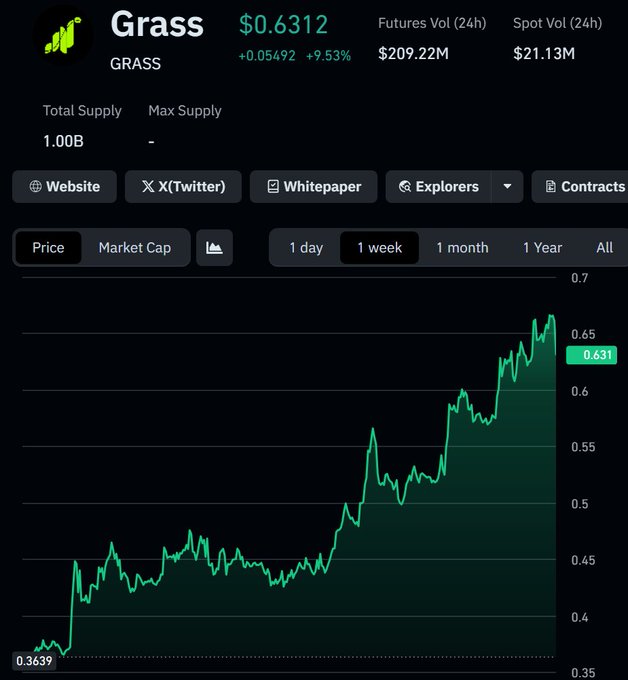Viewport: 628px width, 680px height.
Task: Click the search-globe icon in Explorers button
Action: pos(405,186)
